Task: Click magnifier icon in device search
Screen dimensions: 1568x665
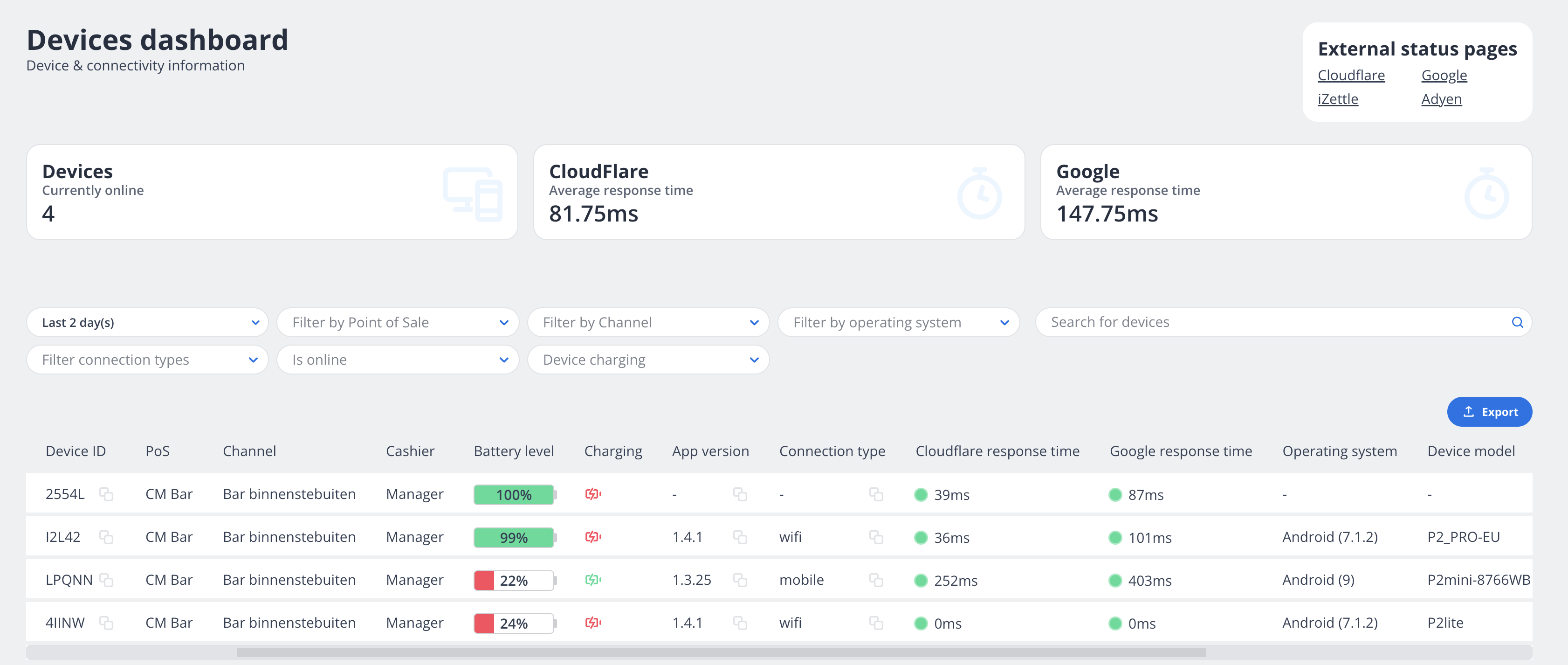Action: point(1517,322)
